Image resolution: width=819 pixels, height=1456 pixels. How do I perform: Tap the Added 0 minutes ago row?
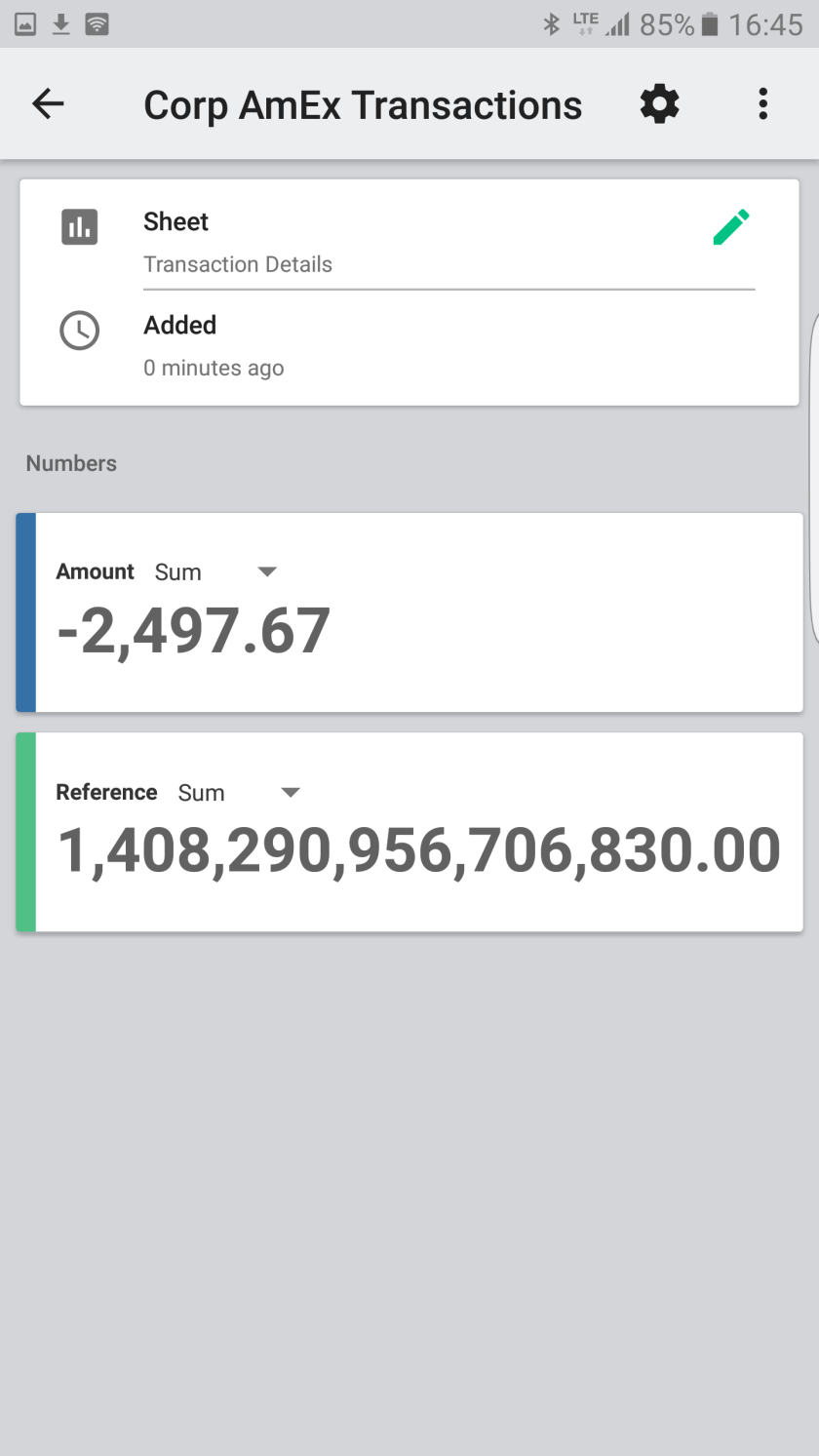pos(214,346)
